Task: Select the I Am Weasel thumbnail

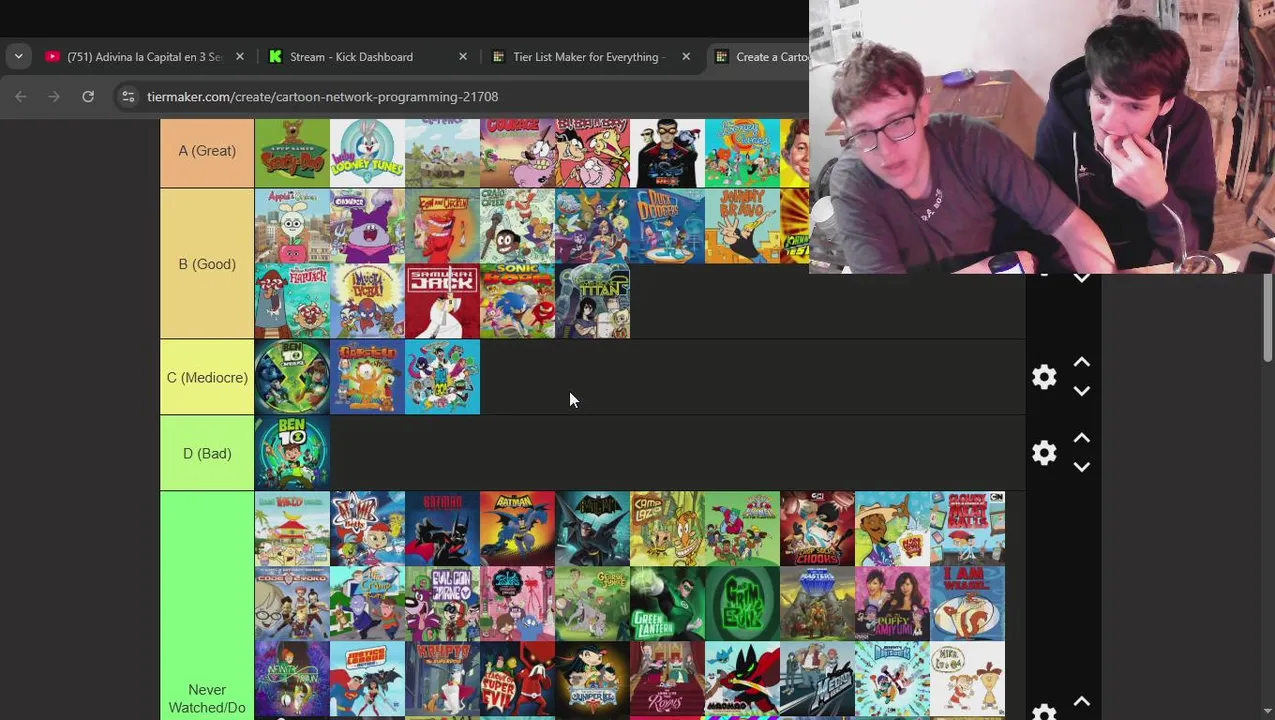Action: [x=967, y=603]
